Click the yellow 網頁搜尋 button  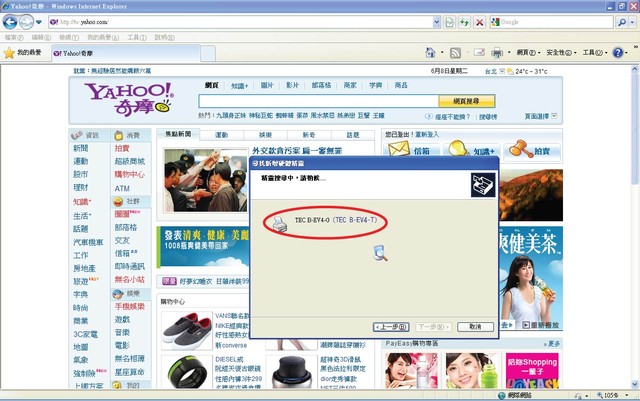tap(467, 101)
